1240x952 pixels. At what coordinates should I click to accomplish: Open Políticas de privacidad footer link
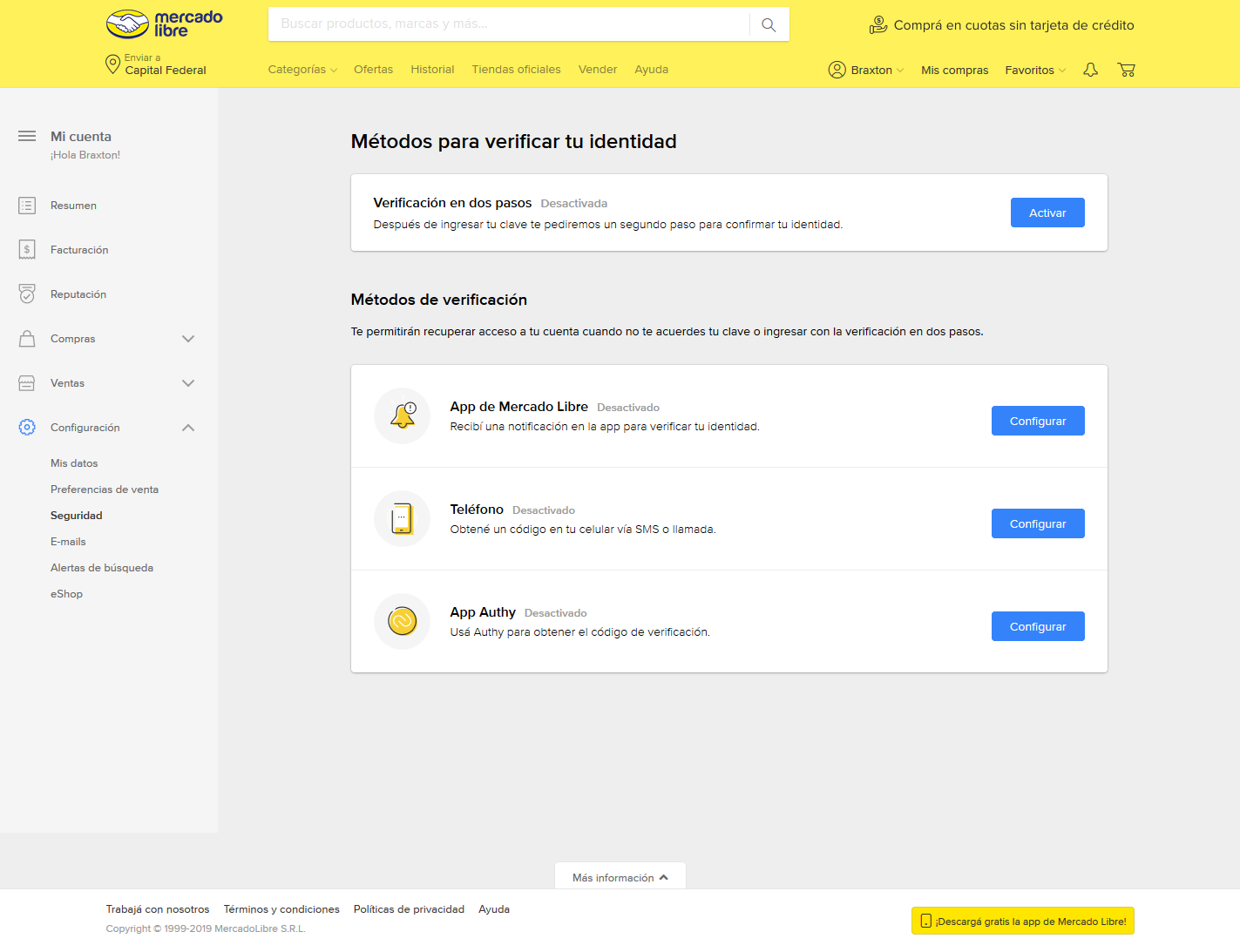[409, 909]
